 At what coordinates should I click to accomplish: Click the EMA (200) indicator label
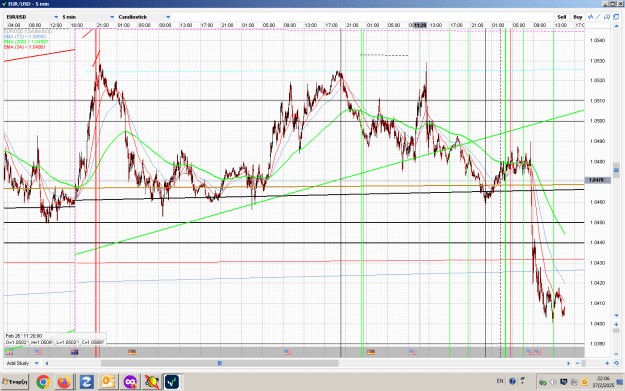26,42
